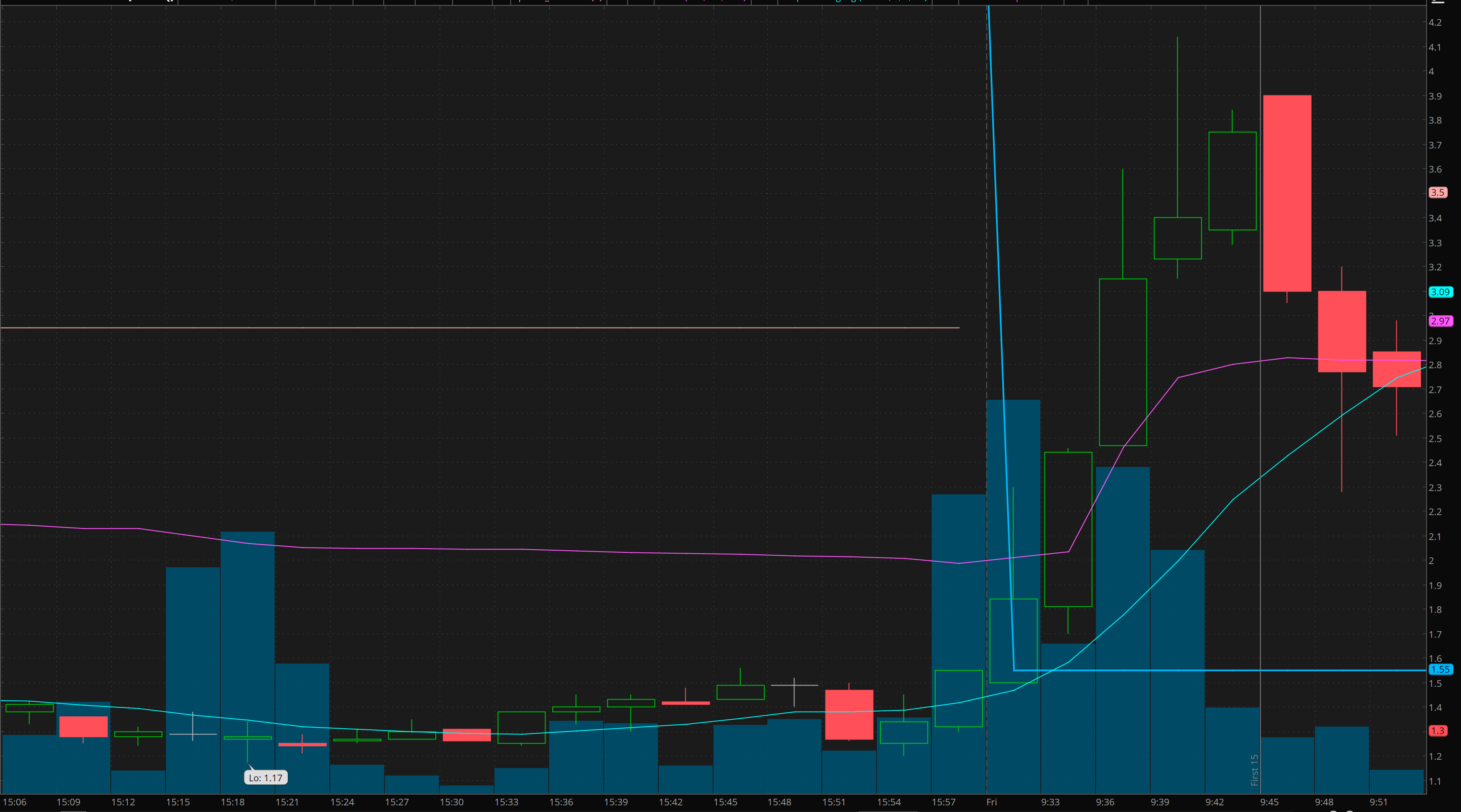
Task: Click the 9:45 time axis label
Action: [1269, 802]
